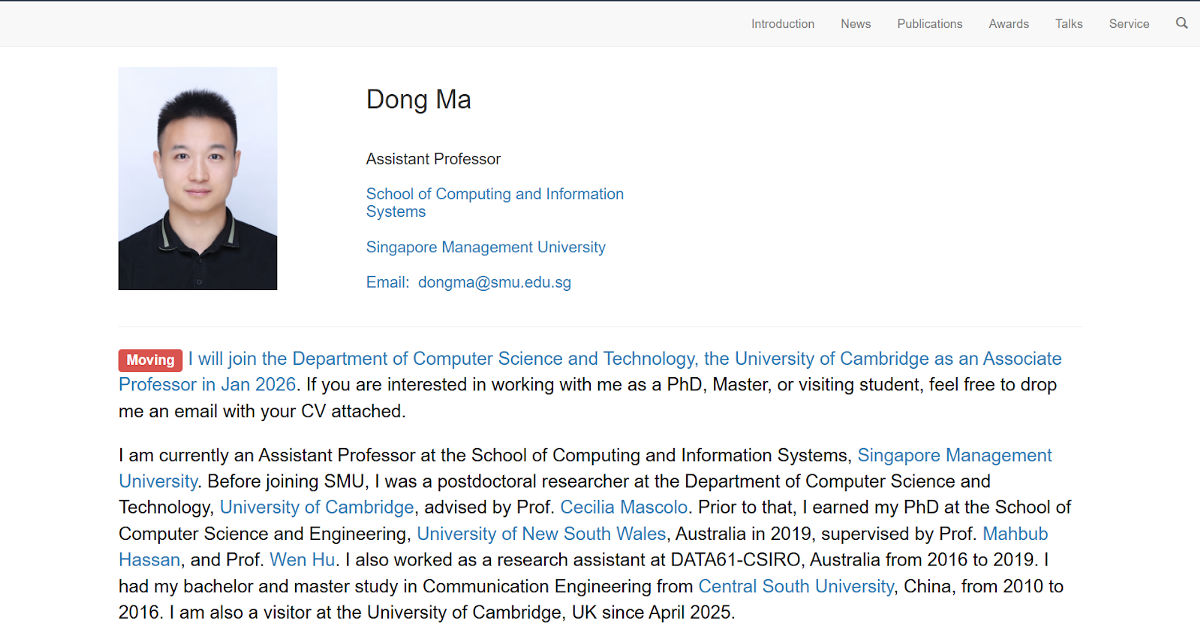The image size is (1200, 630).
Task: Click the Assistant Professor title text
Action: click(433, 159)
